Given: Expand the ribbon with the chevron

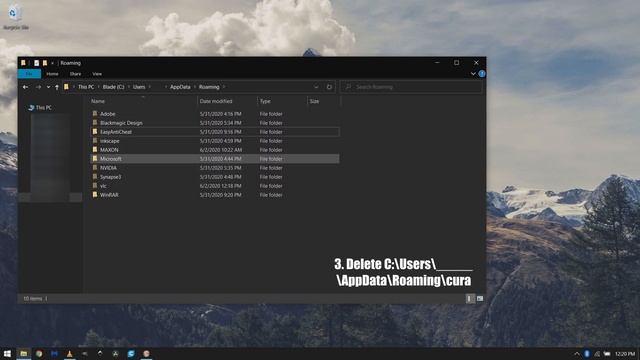Looking at the screenshot, I should coord(473,74).
